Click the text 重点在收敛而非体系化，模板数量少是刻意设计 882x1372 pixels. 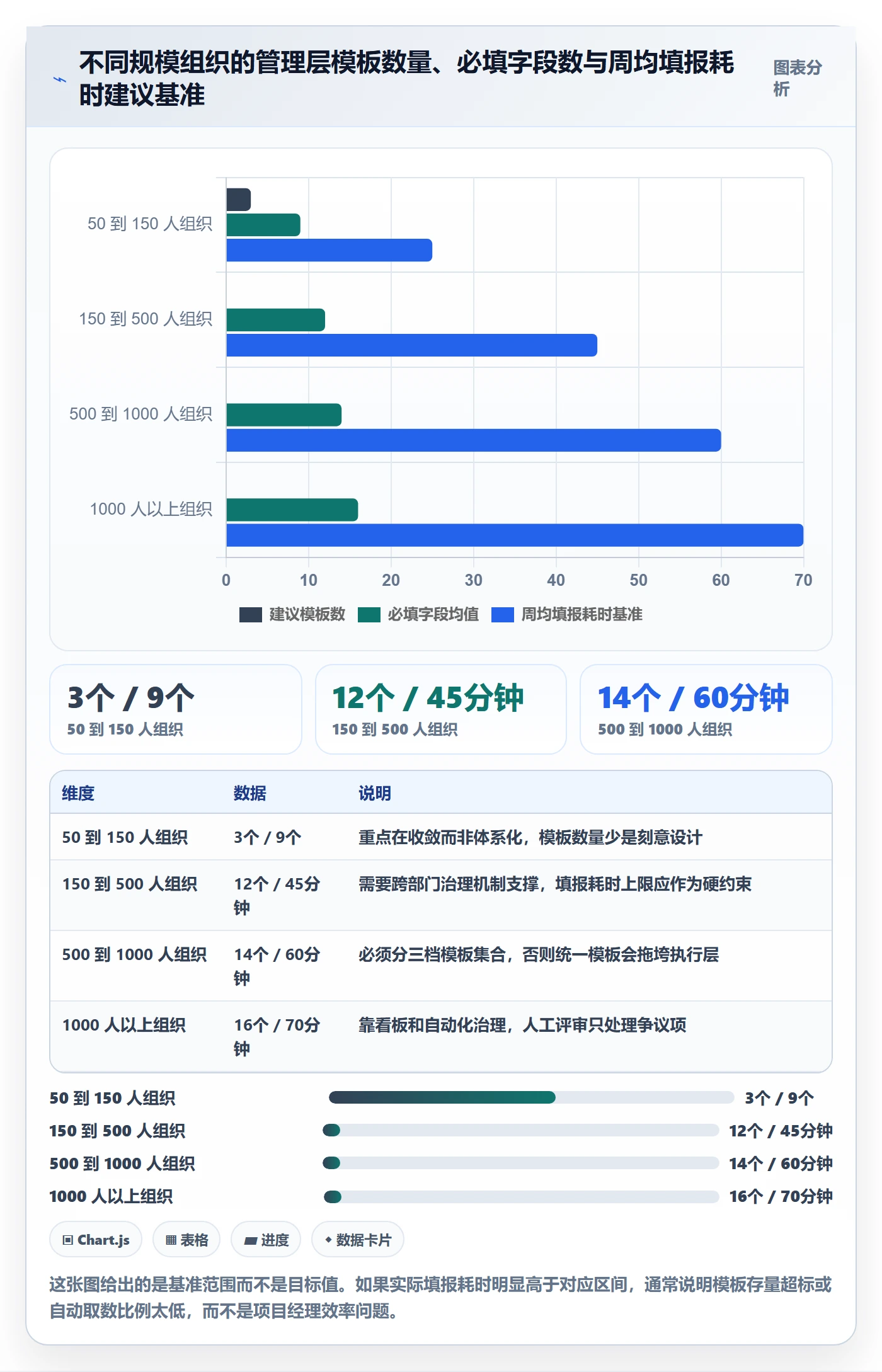[530, 837]
